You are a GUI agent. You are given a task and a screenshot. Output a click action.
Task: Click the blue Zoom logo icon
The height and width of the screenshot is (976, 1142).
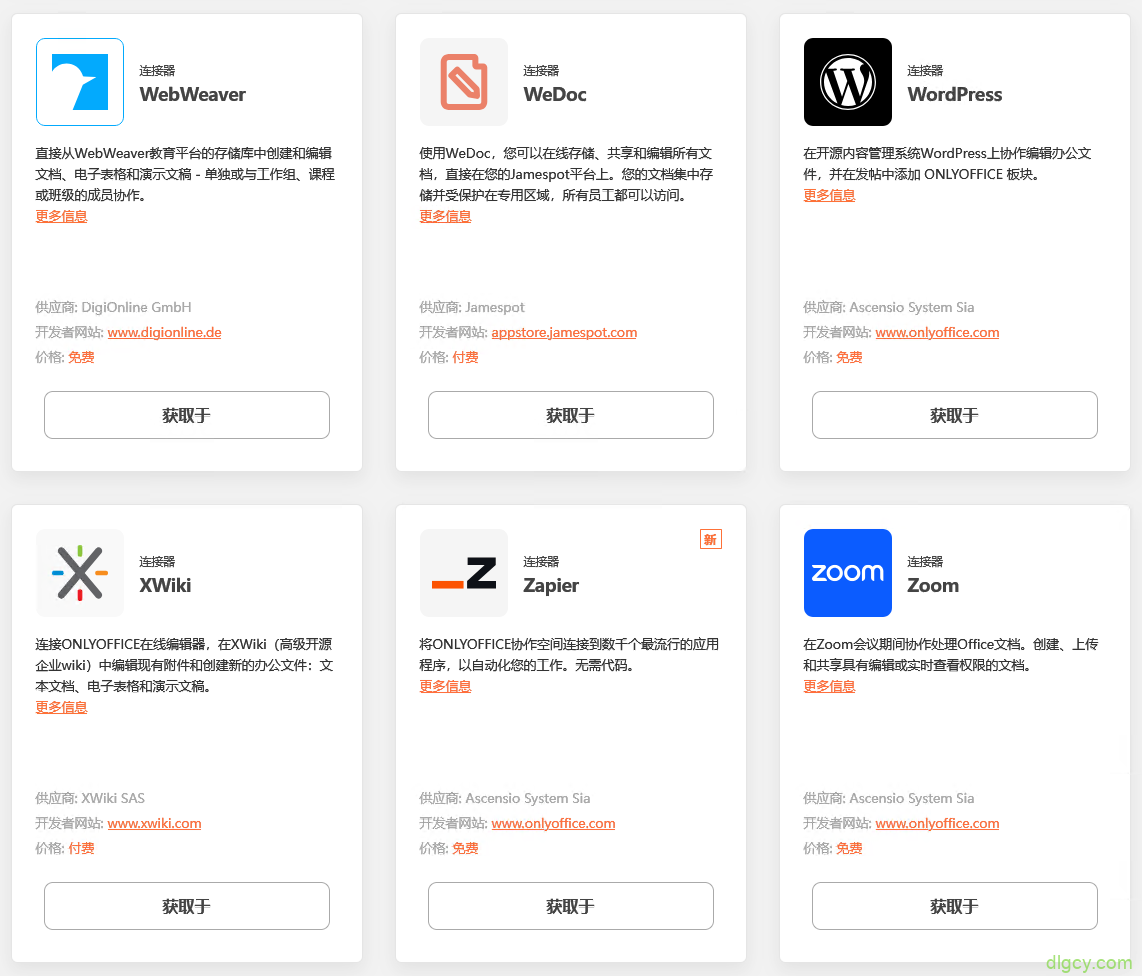pos(847,572)
